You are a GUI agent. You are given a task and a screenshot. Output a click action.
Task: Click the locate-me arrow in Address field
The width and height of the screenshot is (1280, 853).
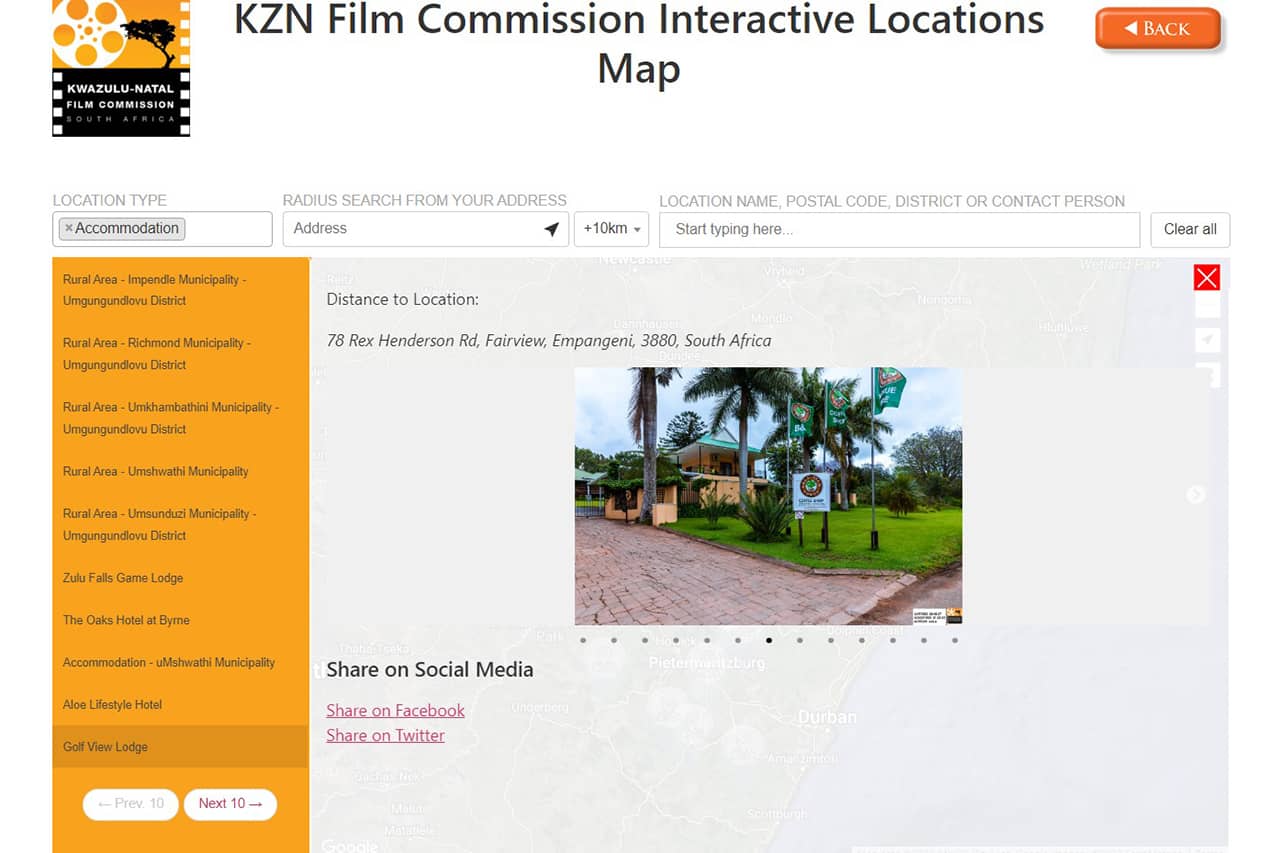click(551, 229)
